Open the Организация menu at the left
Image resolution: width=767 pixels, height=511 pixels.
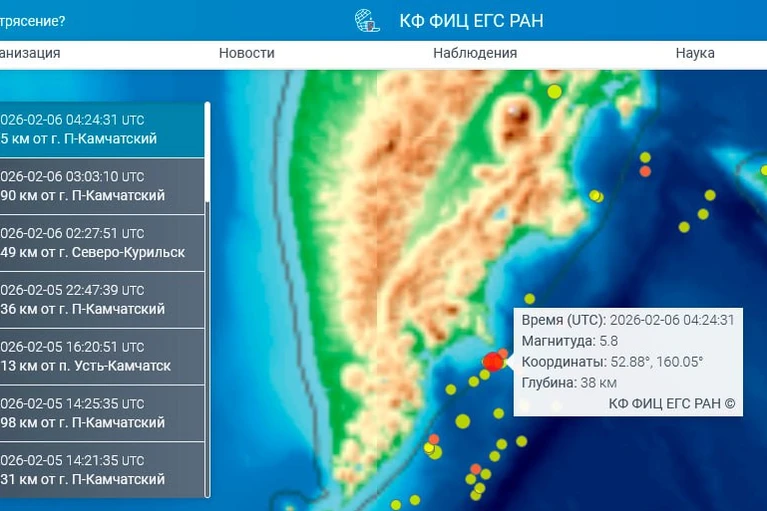coord(30,53)
